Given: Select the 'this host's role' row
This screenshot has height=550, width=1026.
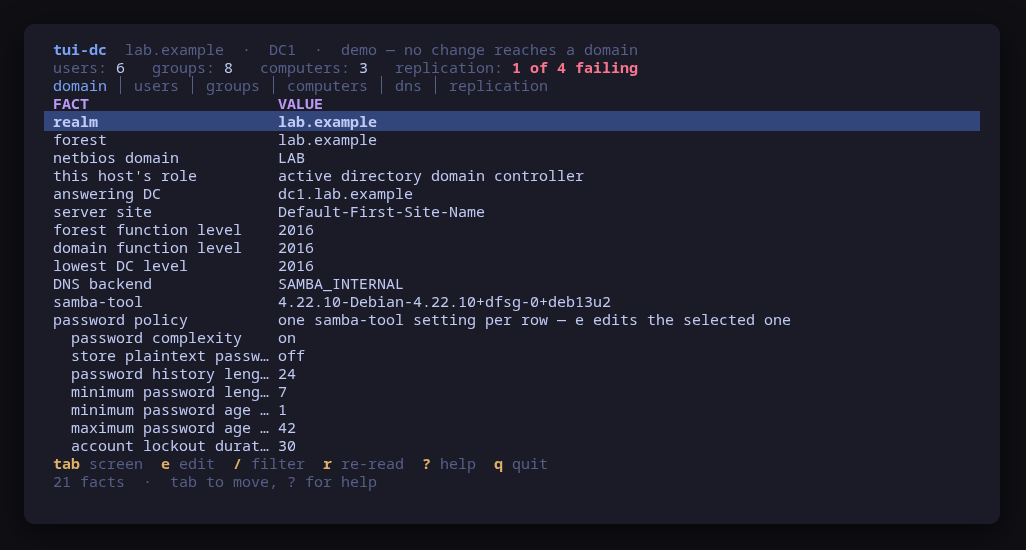Looking at the screenshot, I should 512,177.
